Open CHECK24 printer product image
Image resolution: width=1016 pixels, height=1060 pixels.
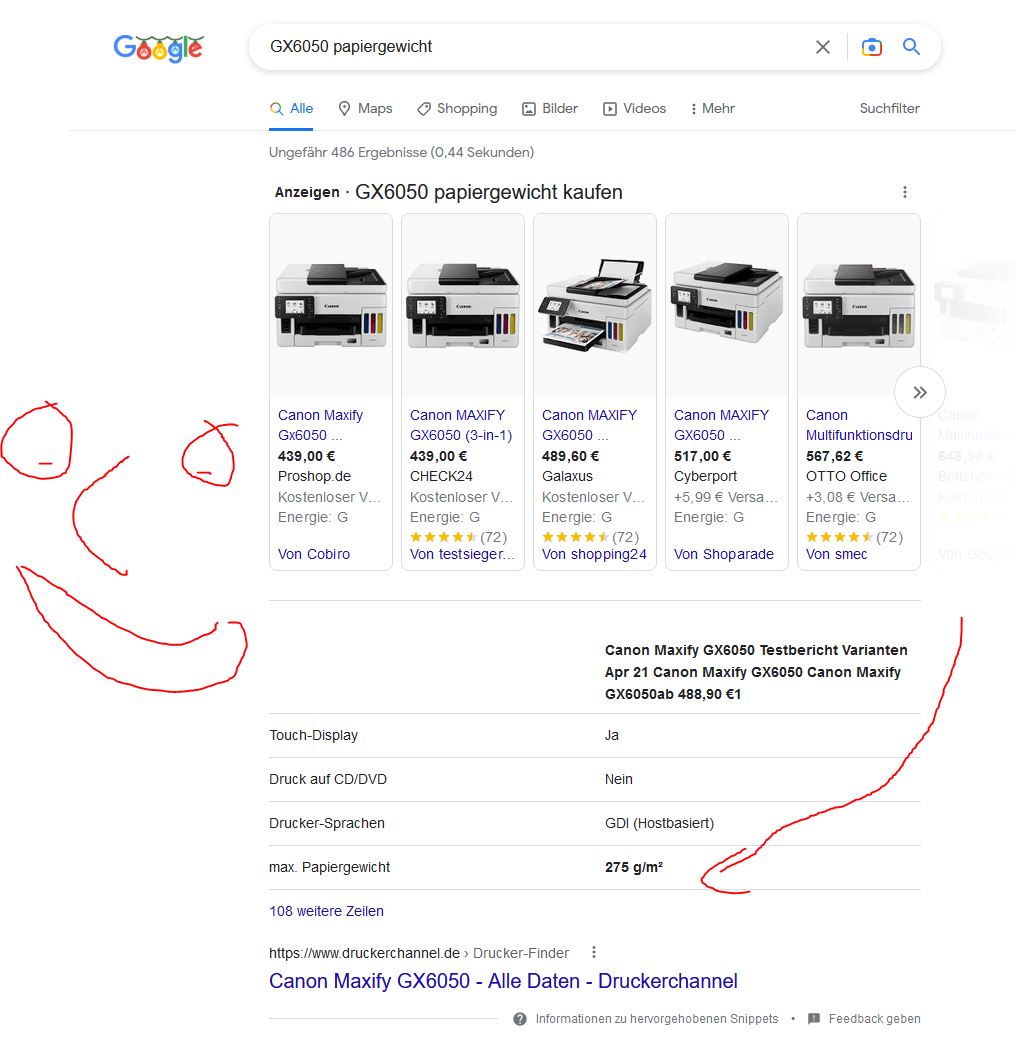(x=463, y=306)
